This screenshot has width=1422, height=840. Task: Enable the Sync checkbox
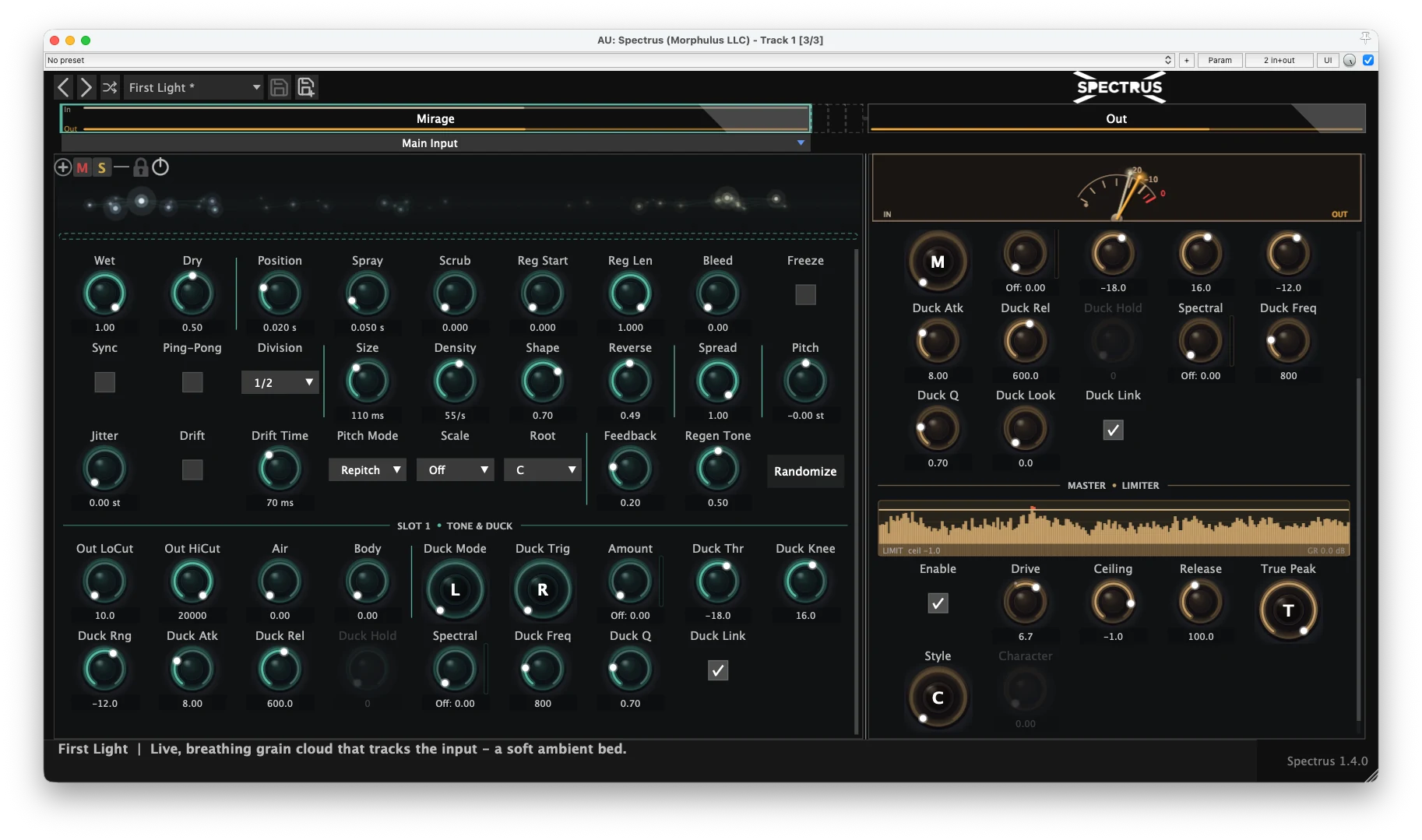pos(104,382)
